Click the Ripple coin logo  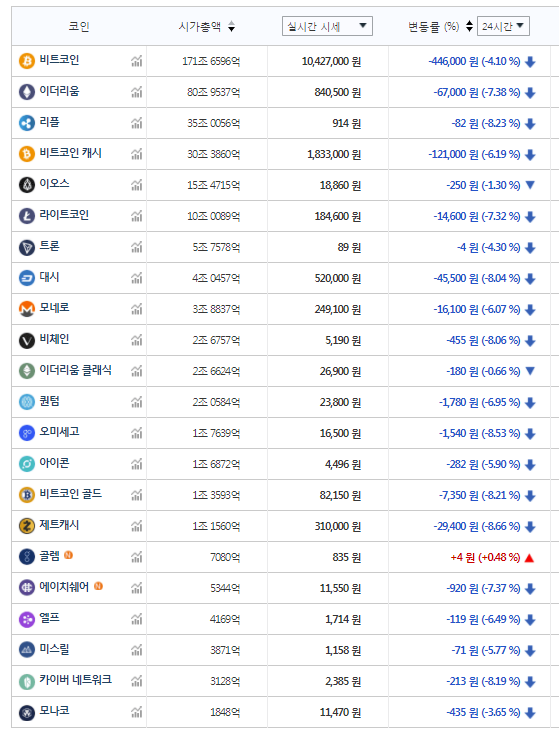click(27, 123)
